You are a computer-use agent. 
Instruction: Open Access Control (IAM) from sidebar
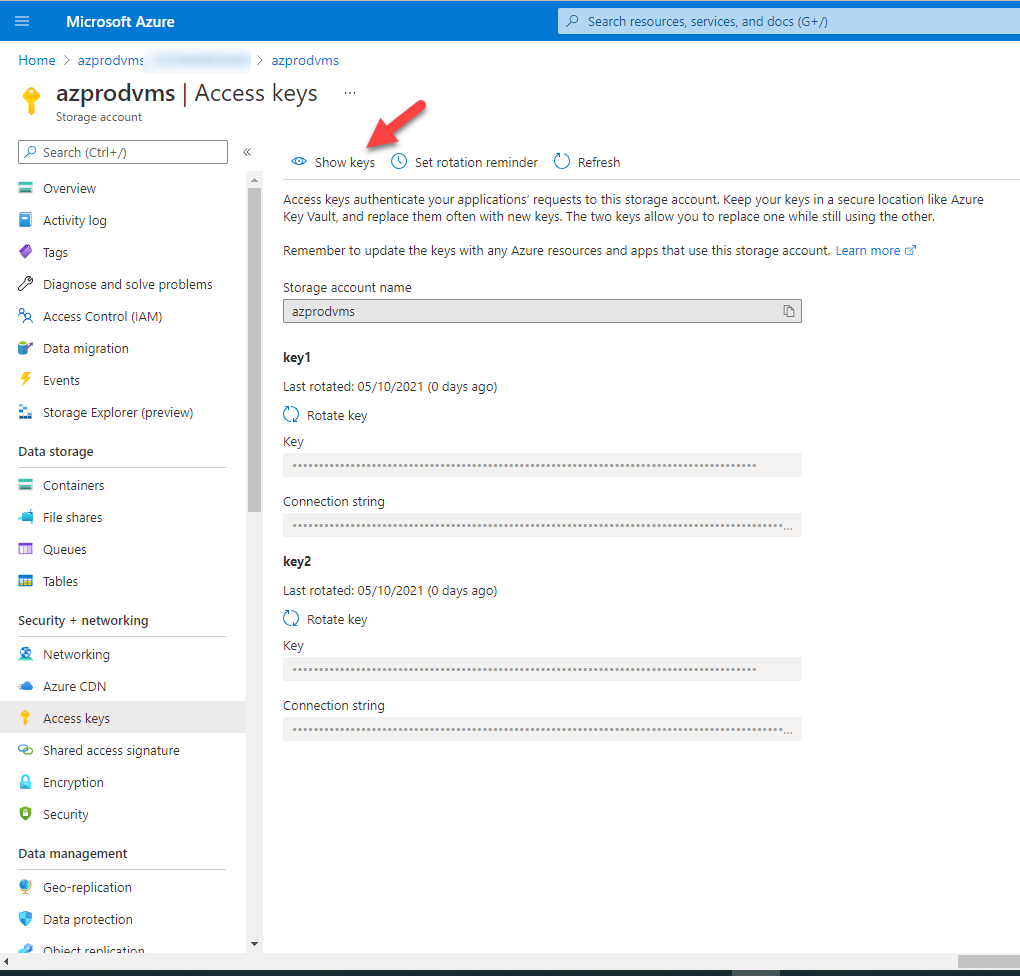[x=102, y=316]
